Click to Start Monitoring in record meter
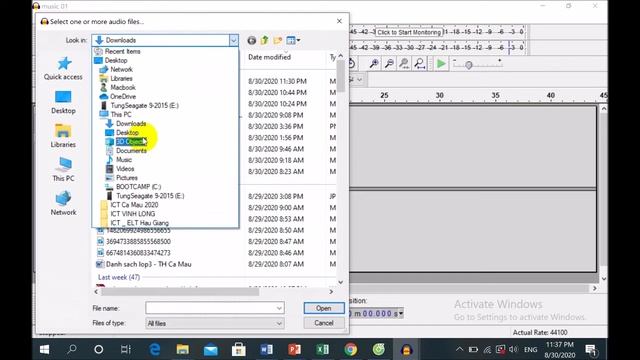This screenshot has height=360, width=640. [409, 32]
